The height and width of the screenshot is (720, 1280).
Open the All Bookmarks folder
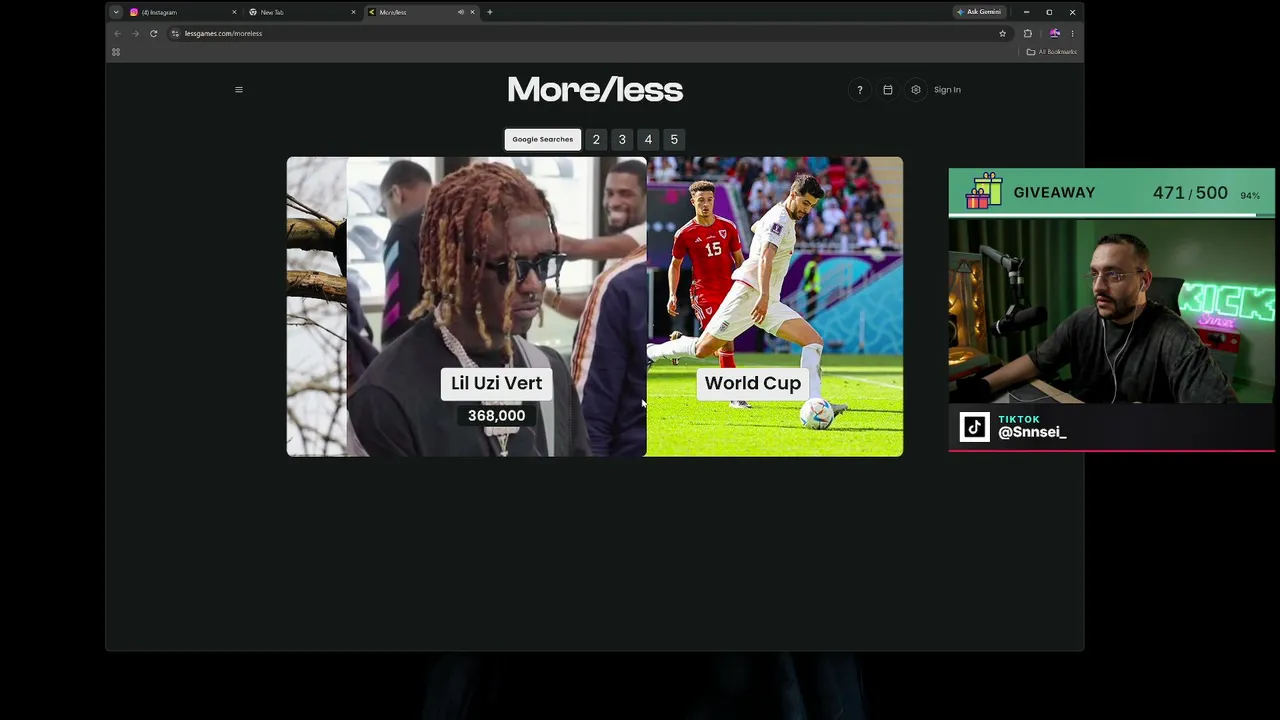(x=1052, y=52)
